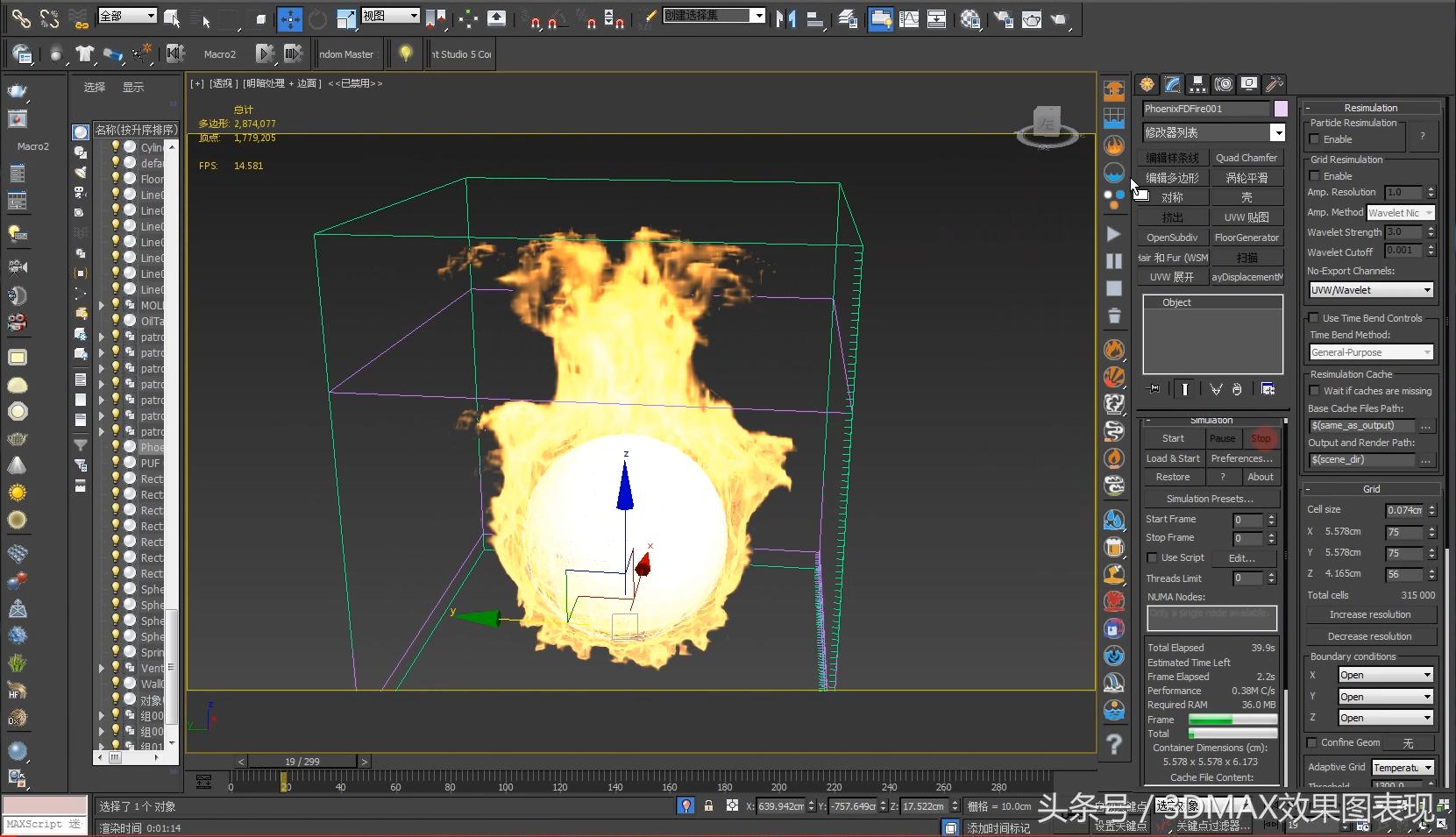1456x837 pixels.
Task: Open the Hierarchy command panel tab
Action: [1197, 84]
